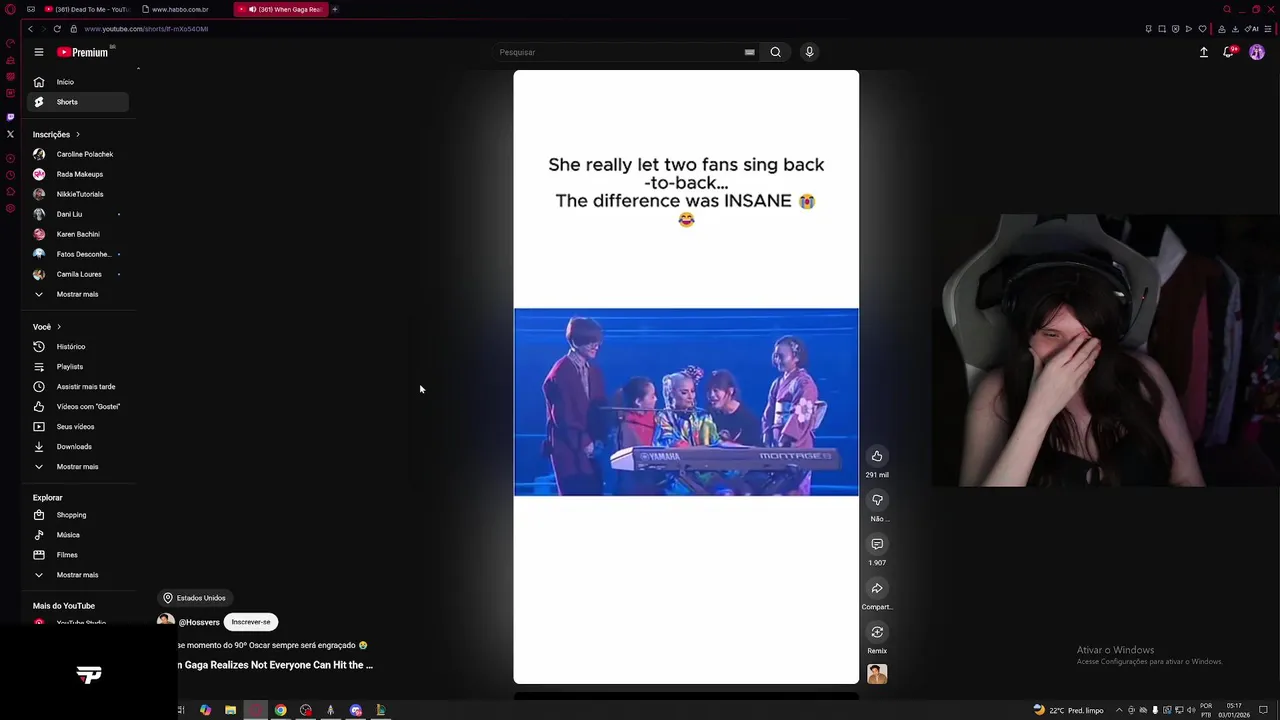Open Karen Bachini channel subscription
The width and height of the screenshot is (1280, 720).
[x=78, y=234]
